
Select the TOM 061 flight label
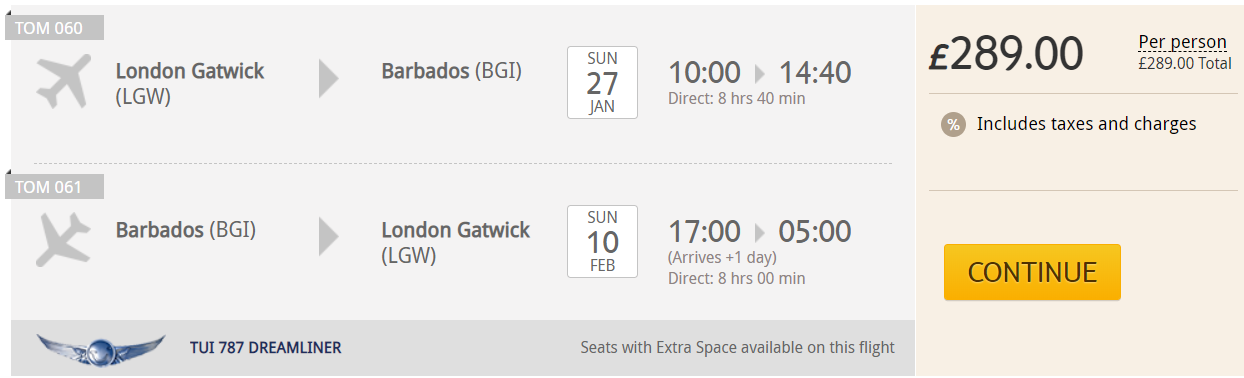click(x=55, y=187)
